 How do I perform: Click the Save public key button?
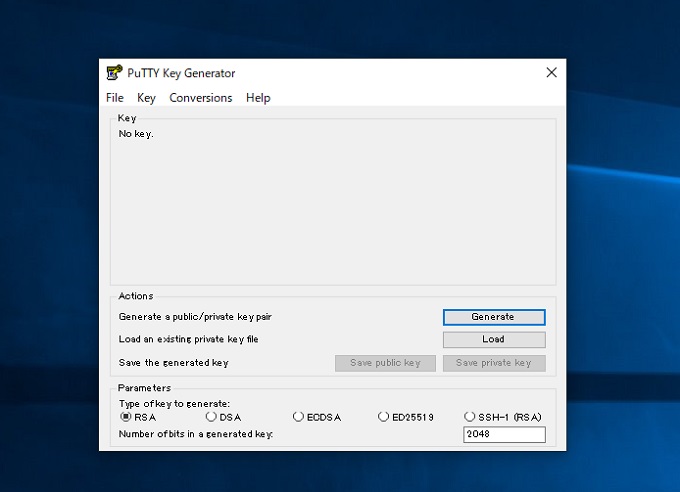[385, 363]
